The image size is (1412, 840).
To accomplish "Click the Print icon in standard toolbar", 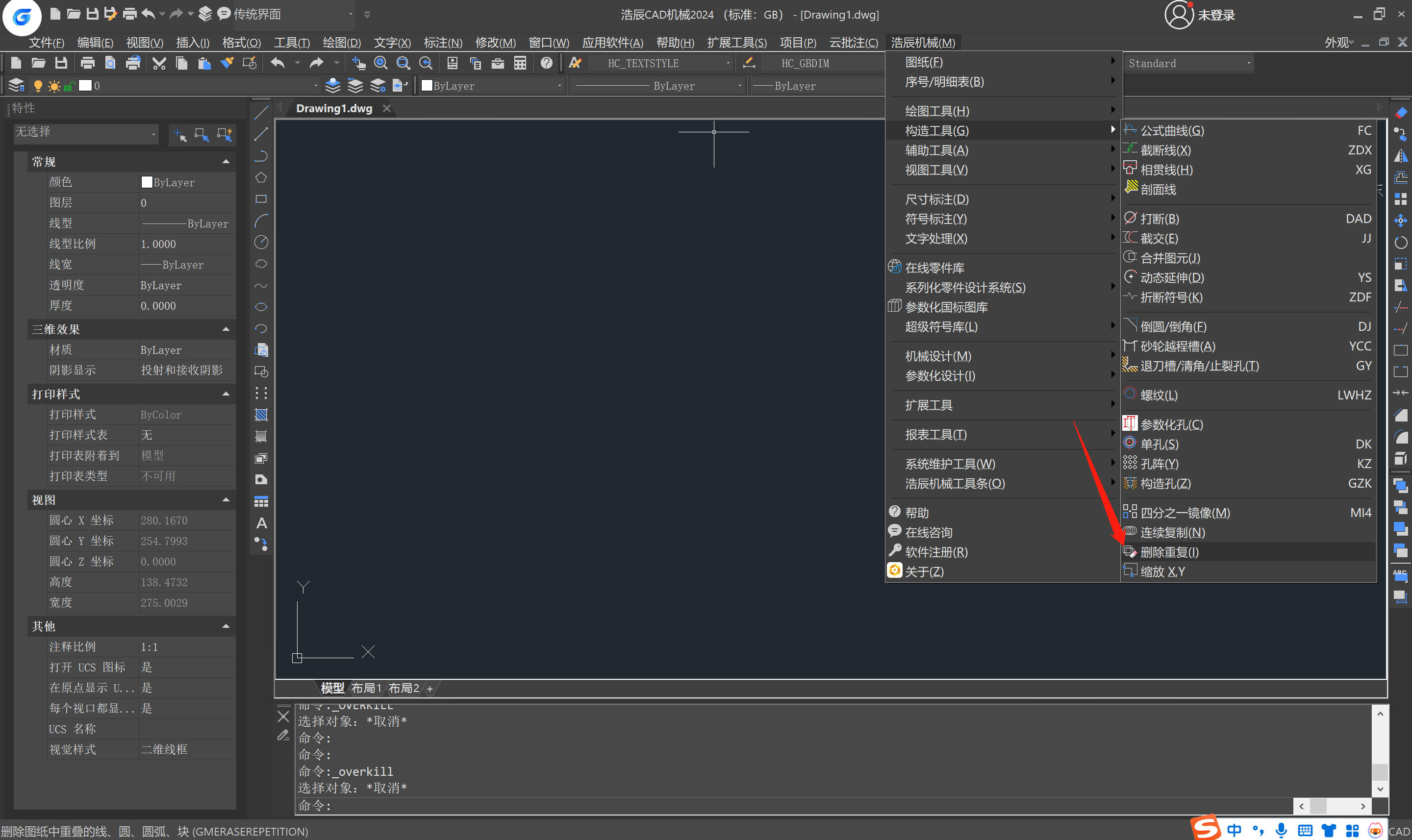I will [87, 63].
